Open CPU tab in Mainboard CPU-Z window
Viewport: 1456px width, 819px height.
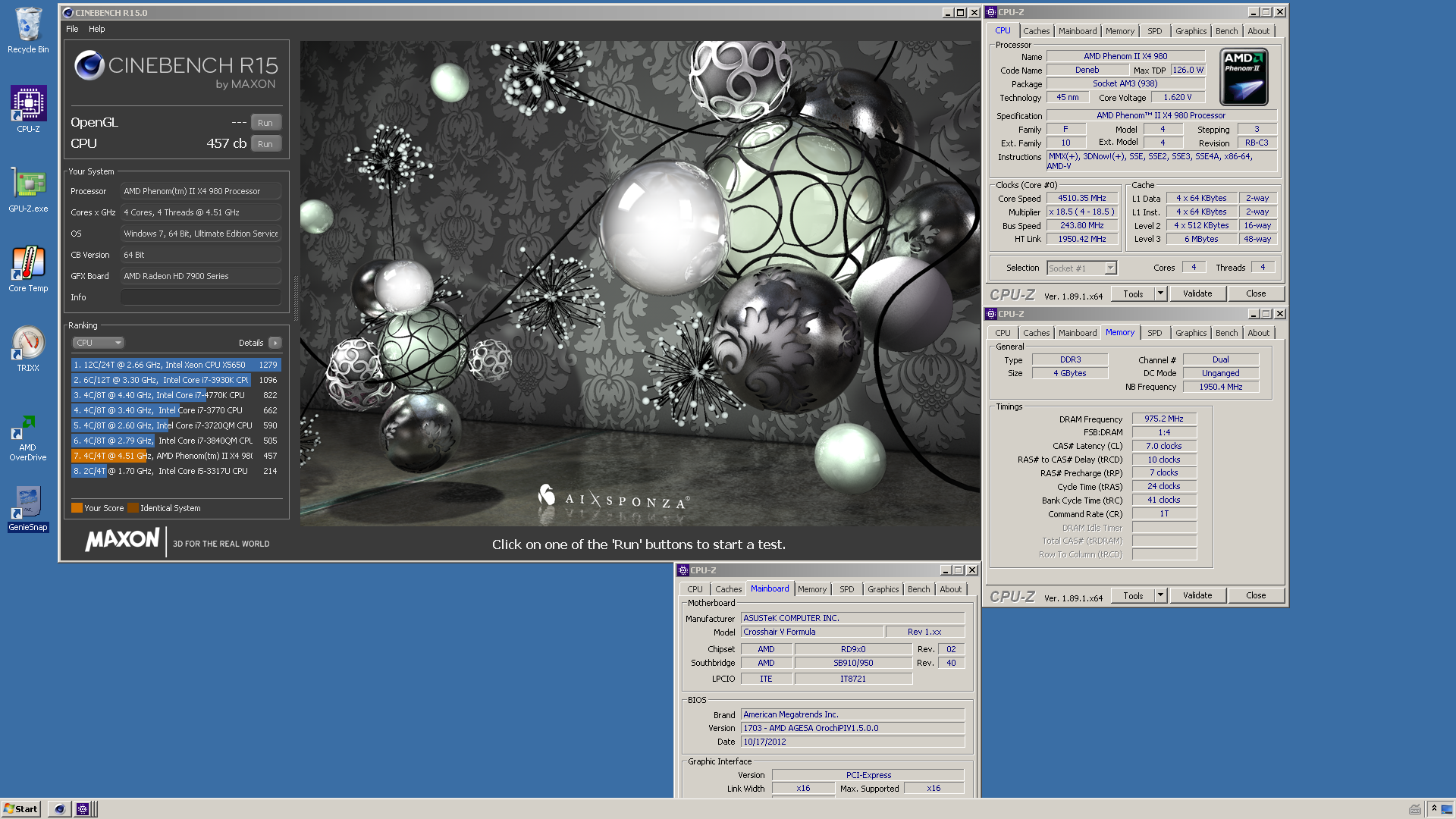[695, 589]
